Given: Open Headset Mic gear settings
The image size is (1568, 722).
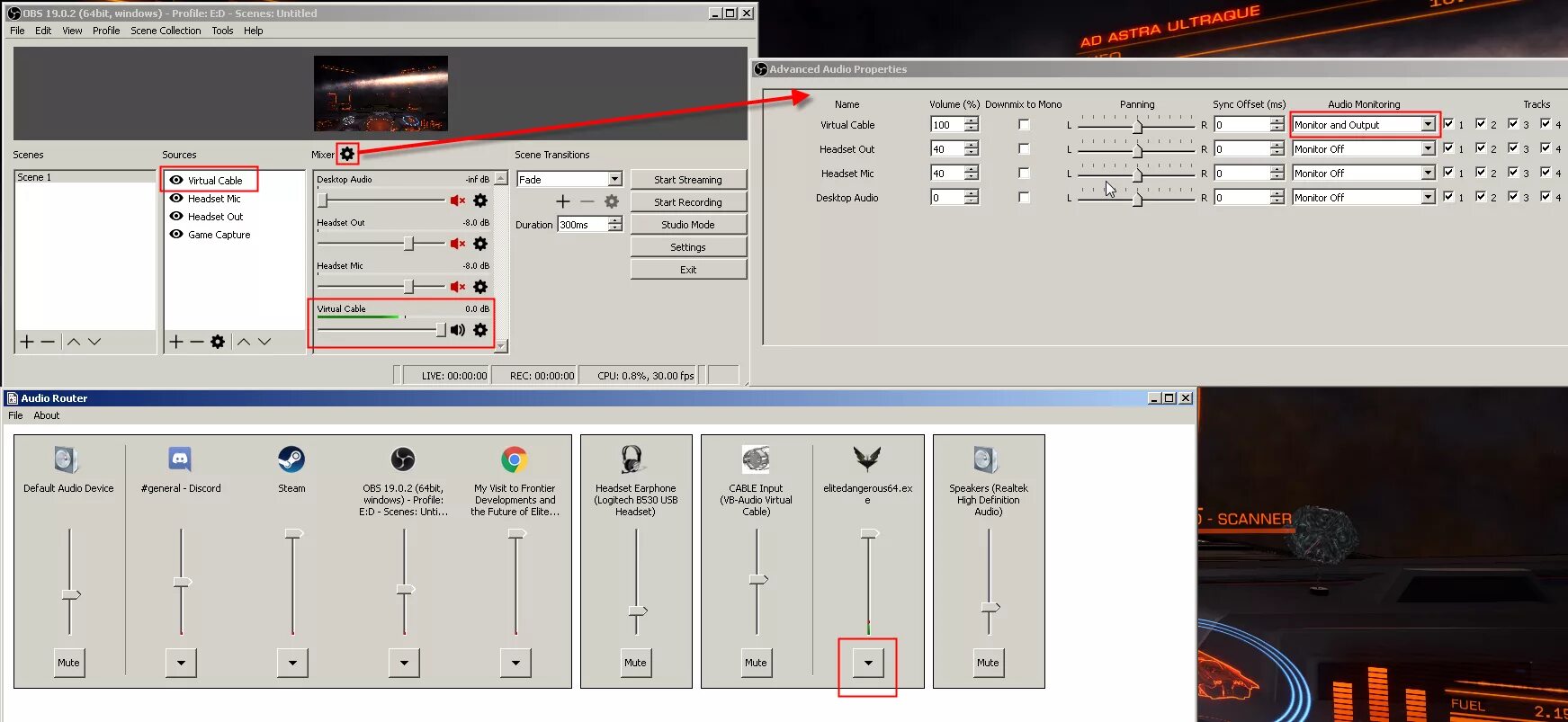Looking at the screenshot, I should click(480, 287).
